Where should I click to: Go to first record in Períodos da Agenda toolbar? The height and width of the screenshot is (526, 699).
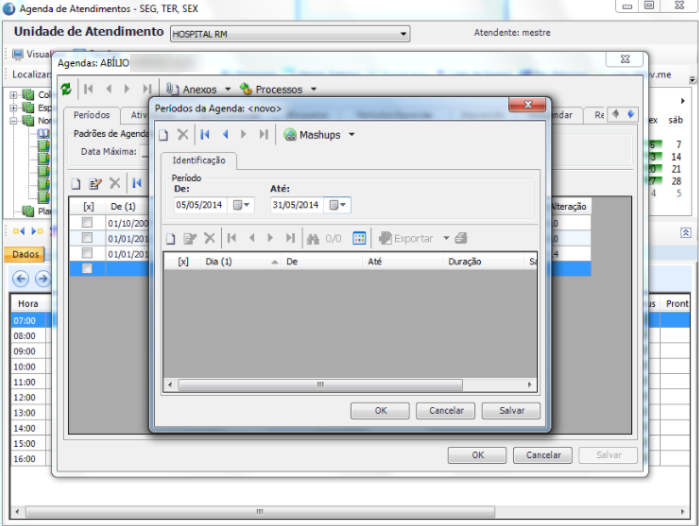tap(205, 134)
